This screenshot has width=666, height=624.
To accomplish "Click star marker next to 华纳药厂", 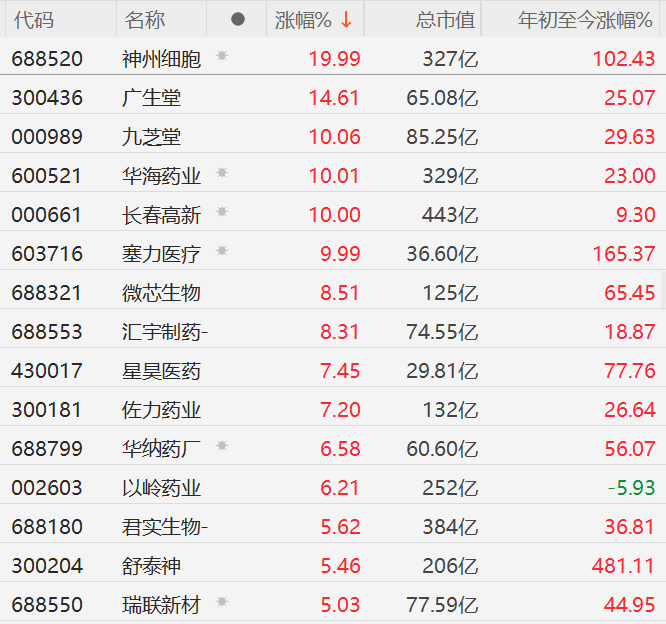I will coord(222,446).
